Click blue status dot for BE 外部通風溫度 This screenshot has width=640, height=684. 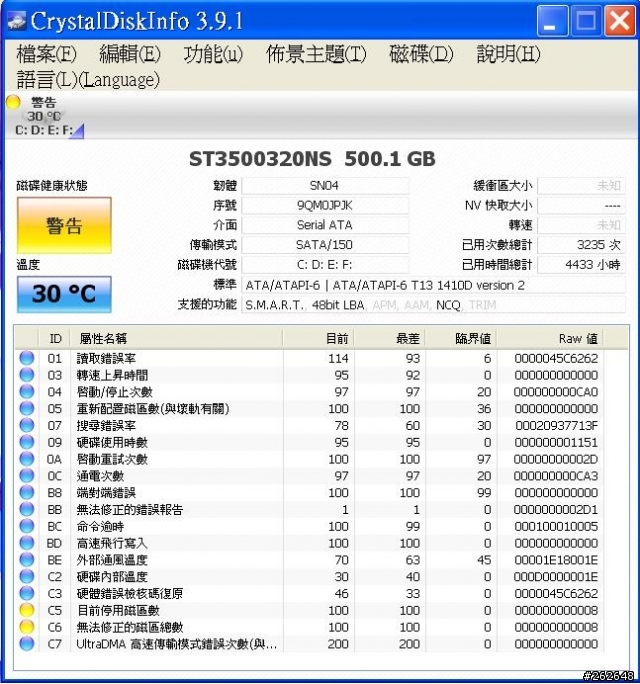click(27, 560)
